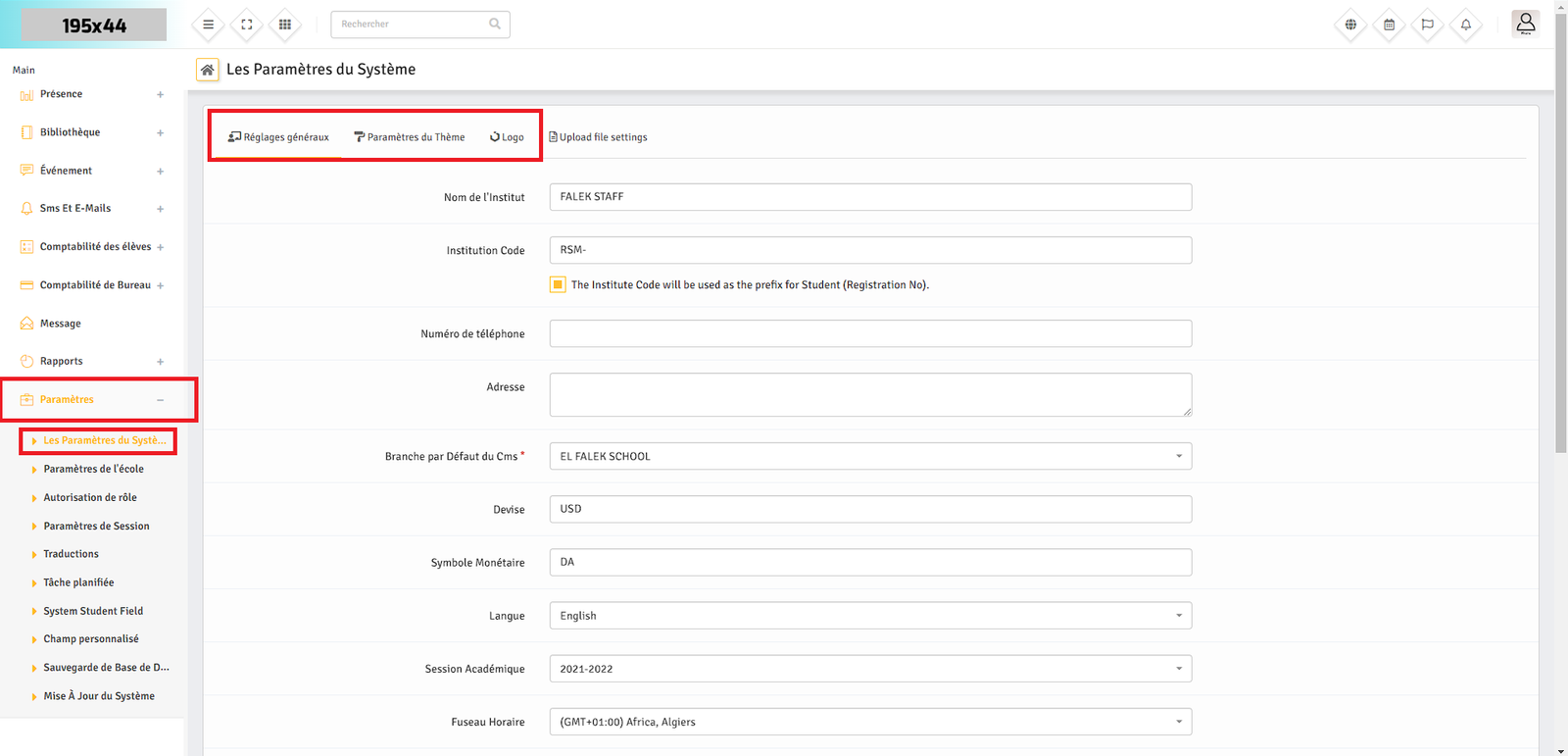Click the home icon beside page title
The image size is (1568, 756).
[x=207, y=70]
